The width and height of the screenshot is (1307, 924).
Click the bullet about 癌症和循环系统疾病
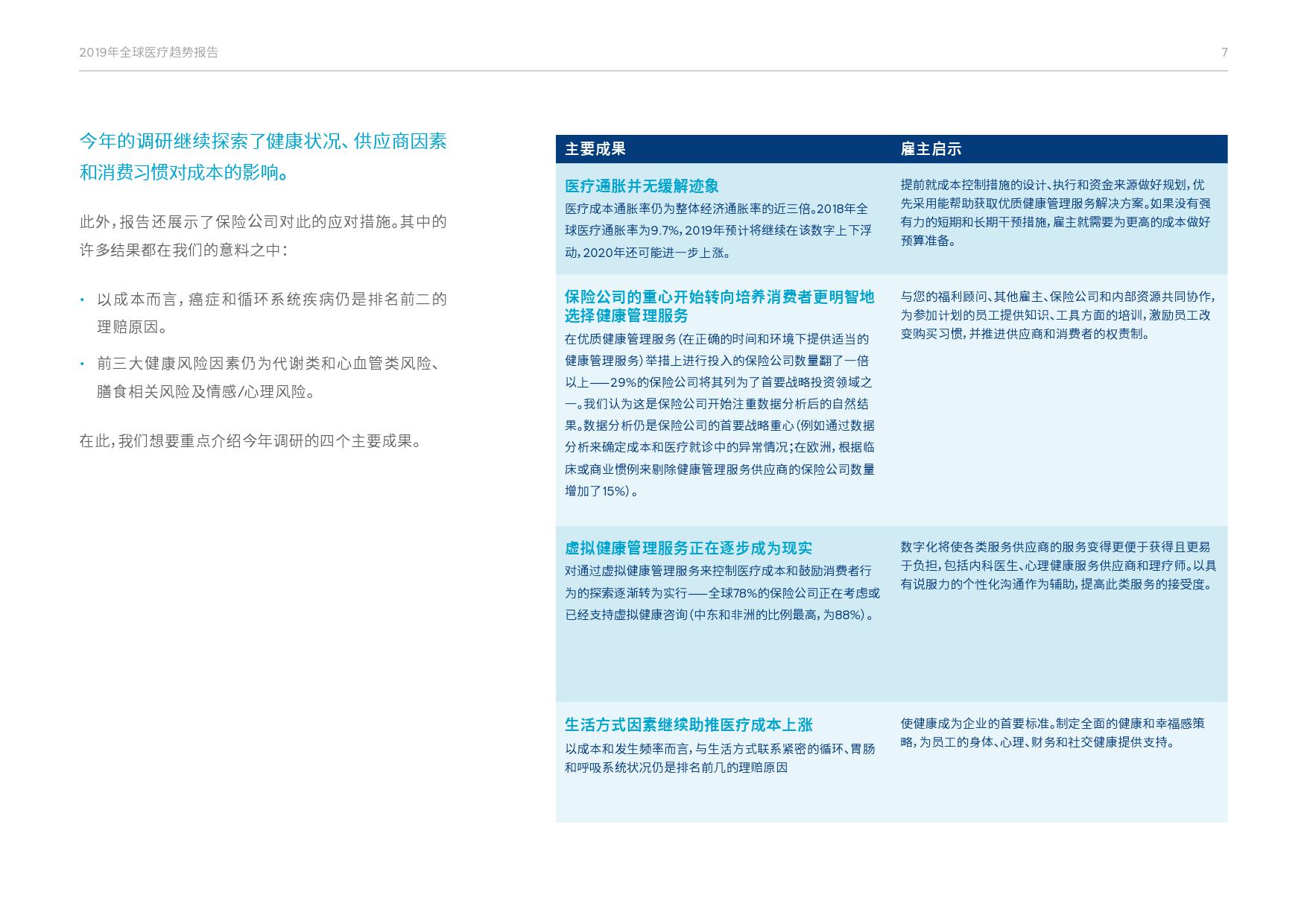pos(271,313)
